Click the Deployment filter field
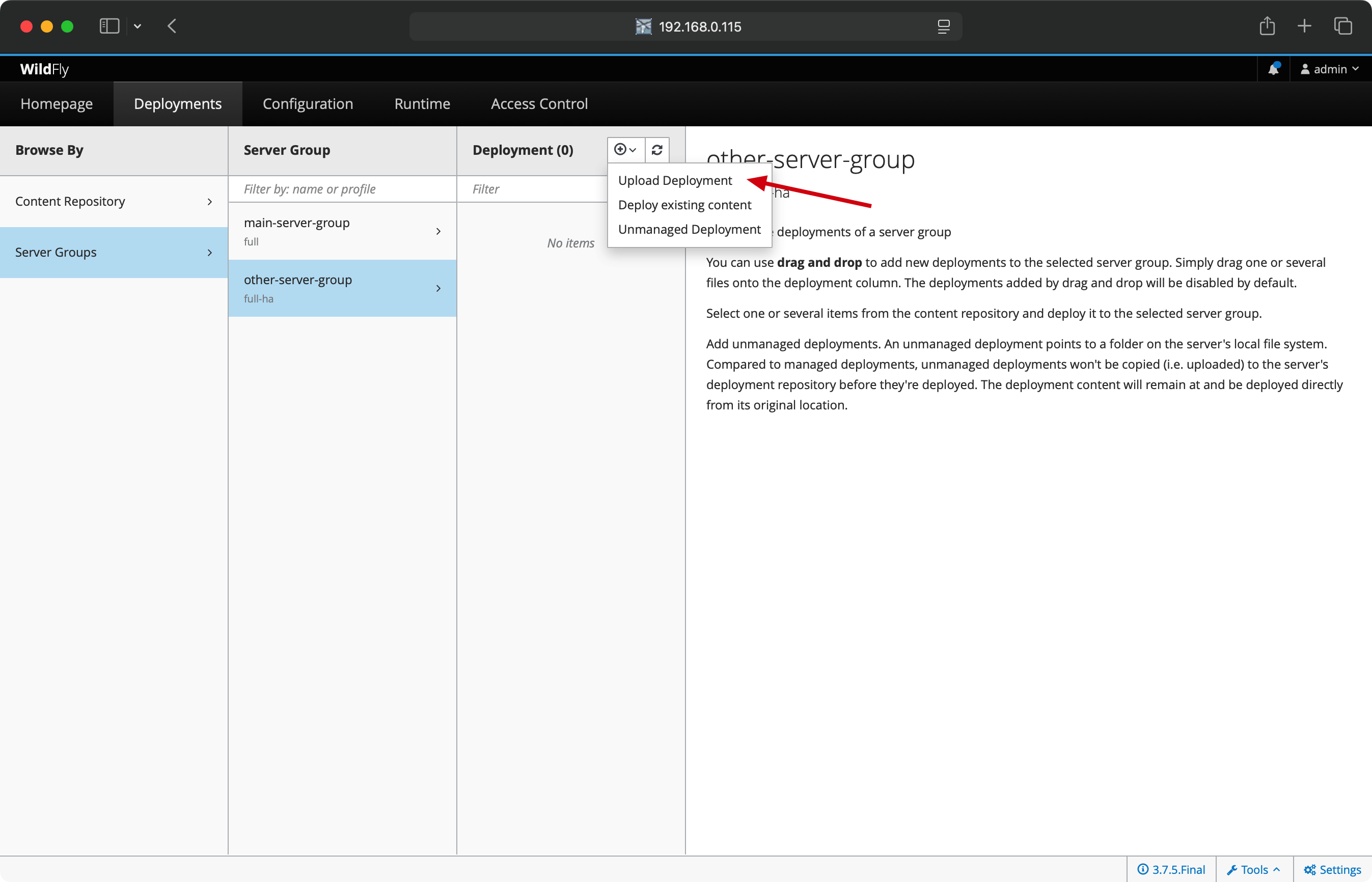 point(533,189)
